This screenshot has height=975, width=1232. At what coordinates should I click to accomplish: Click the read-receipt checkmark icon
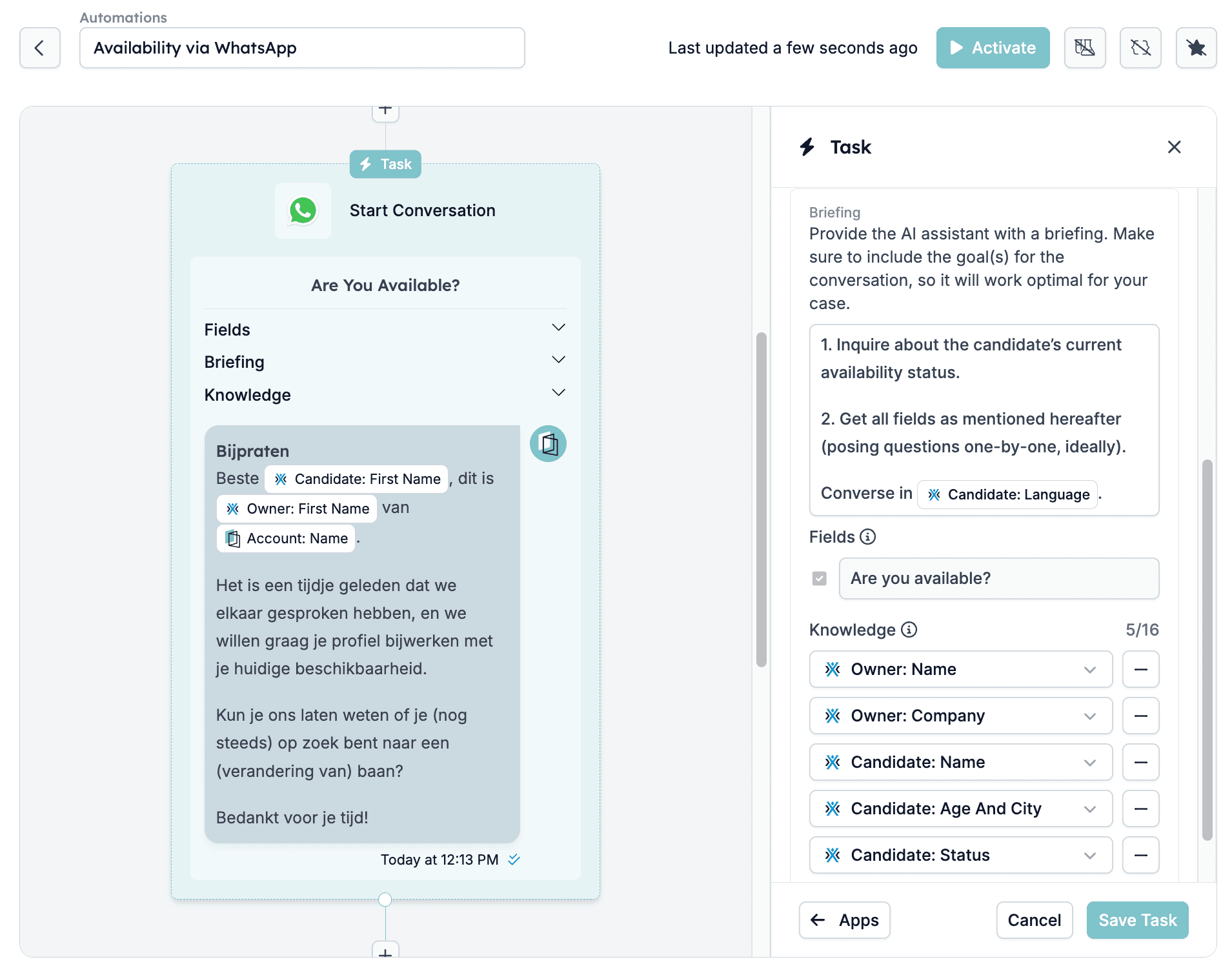tap(514, 859)
